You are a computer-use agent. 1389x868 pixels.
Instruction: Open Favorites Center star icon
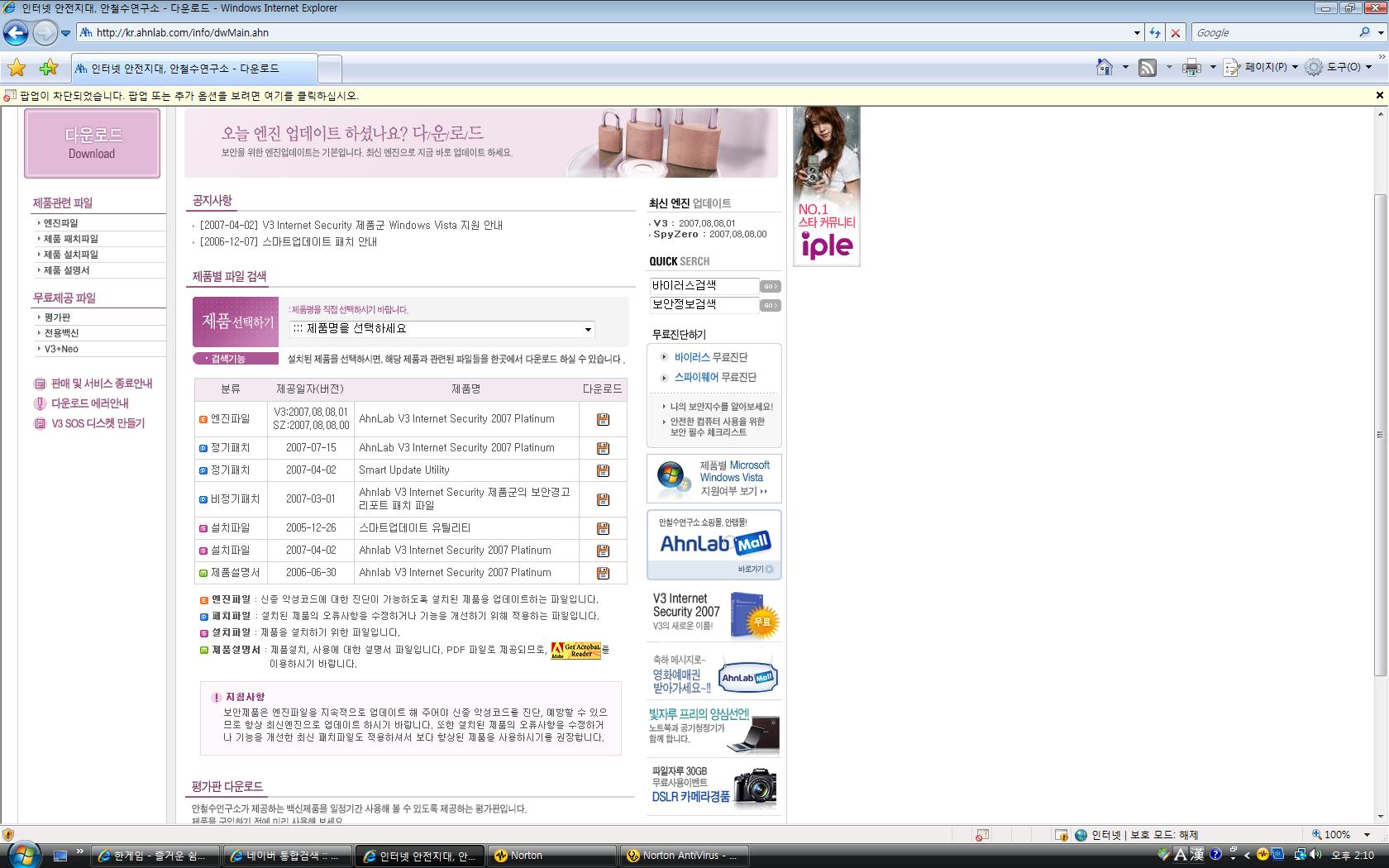[17, 68]
